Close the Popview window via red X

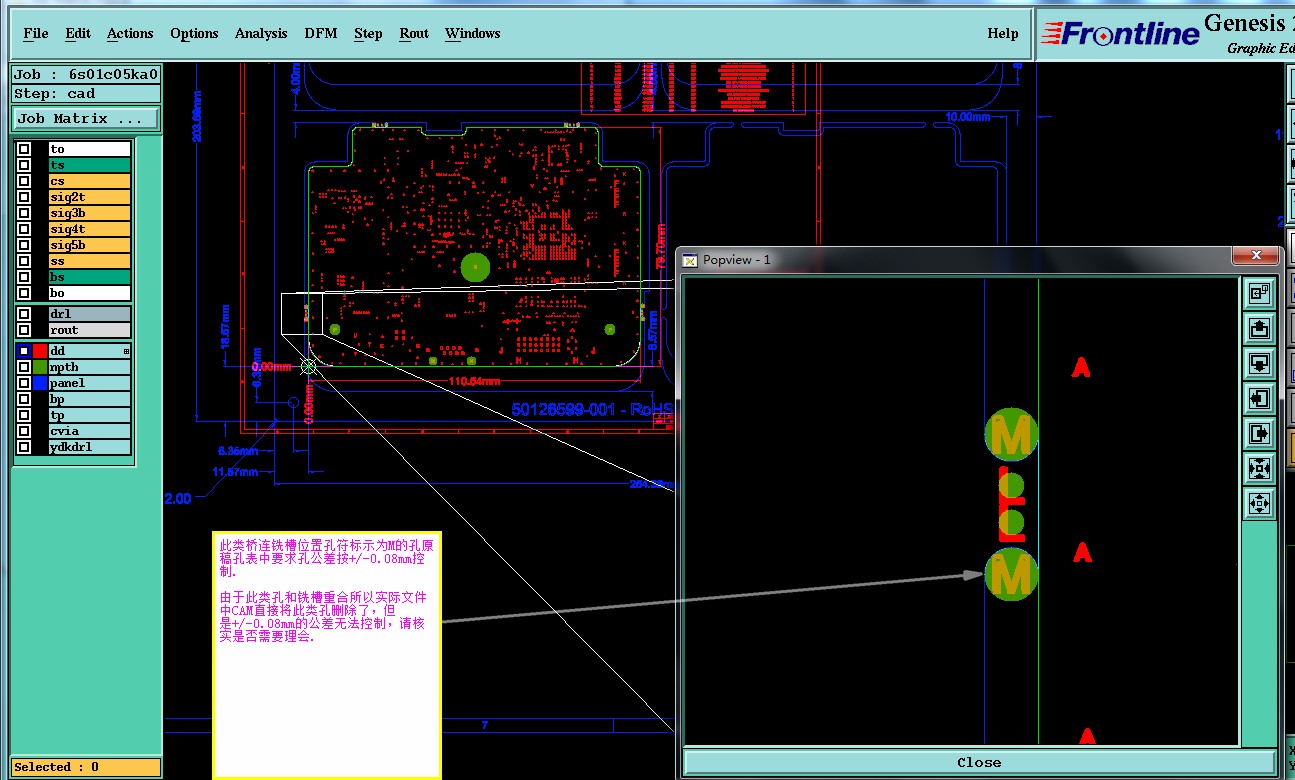pyautogui.click(x=1255, y=256)
